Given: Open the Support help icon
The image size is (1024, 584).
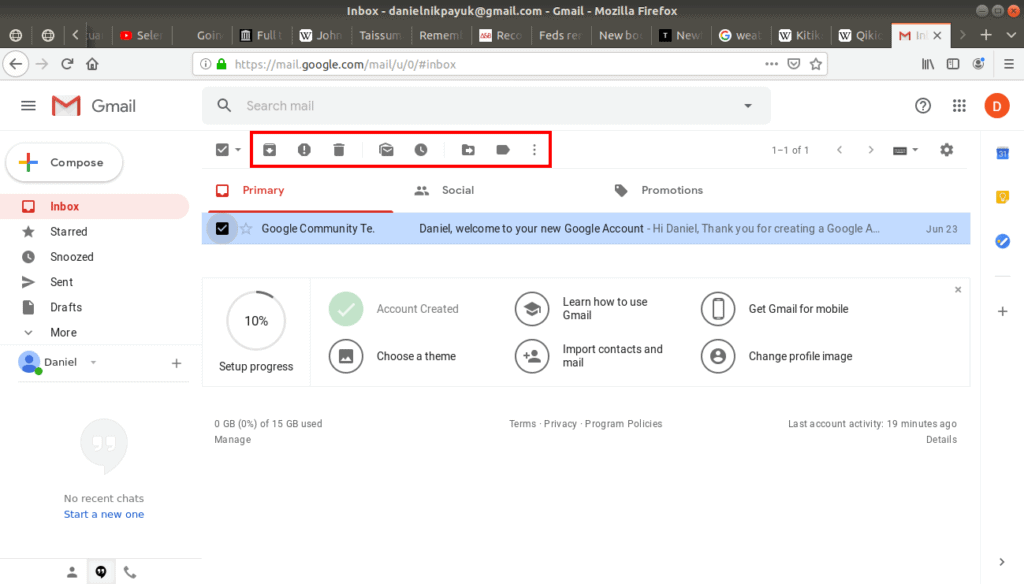Looking at the screenshot, I should 923,106.
